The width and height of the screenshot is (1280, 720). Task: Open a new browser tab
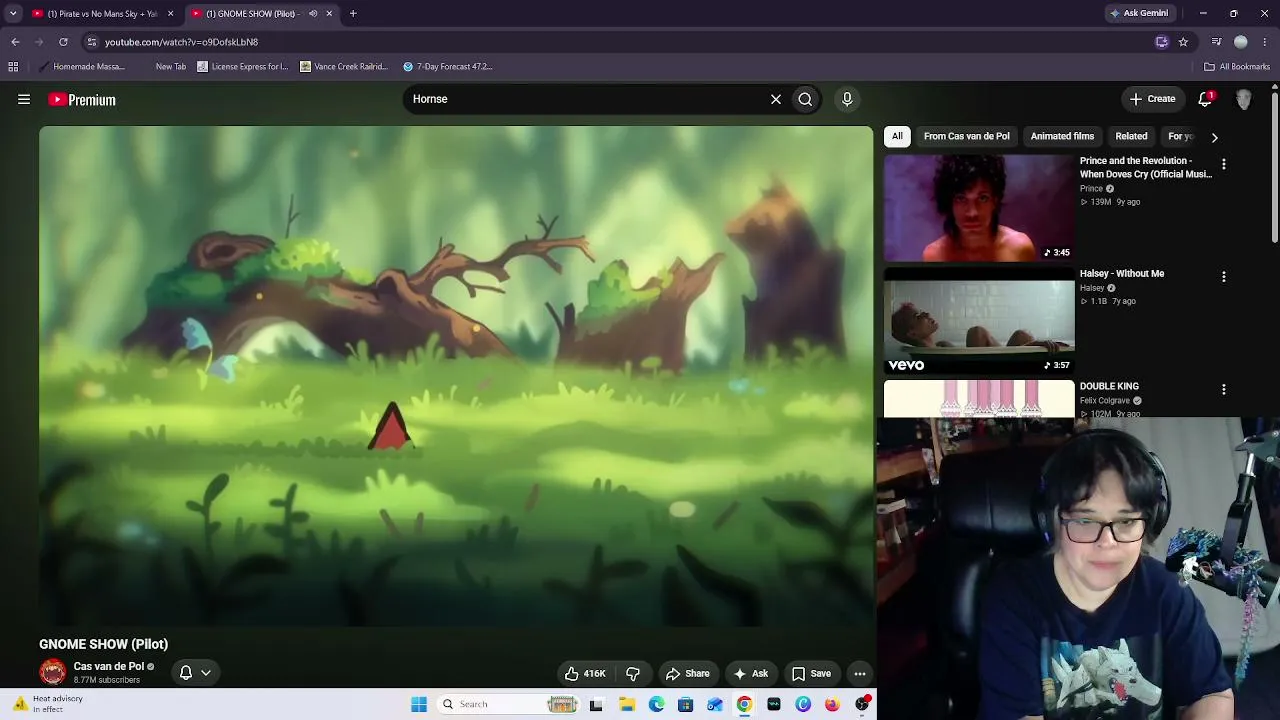click(353, 14)
